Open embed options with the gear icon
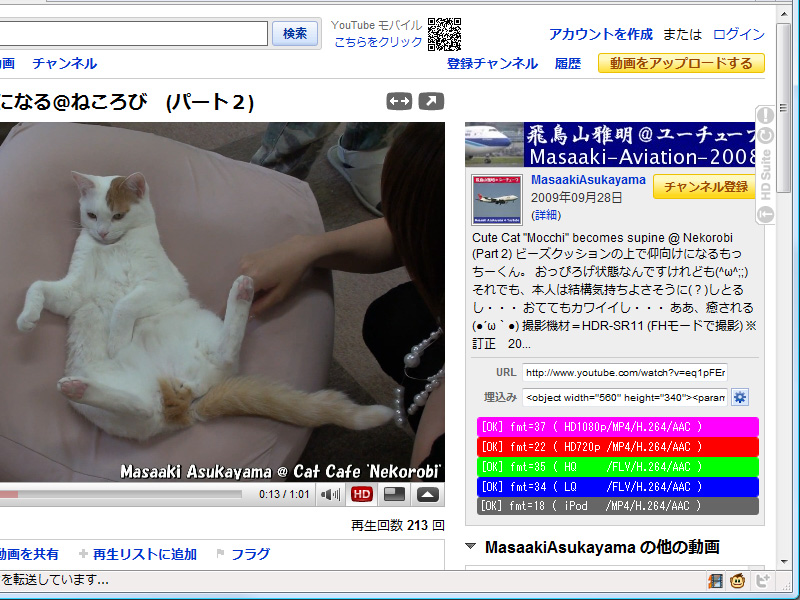The height and width of the screenshot is (600, 800). point(738,397)
